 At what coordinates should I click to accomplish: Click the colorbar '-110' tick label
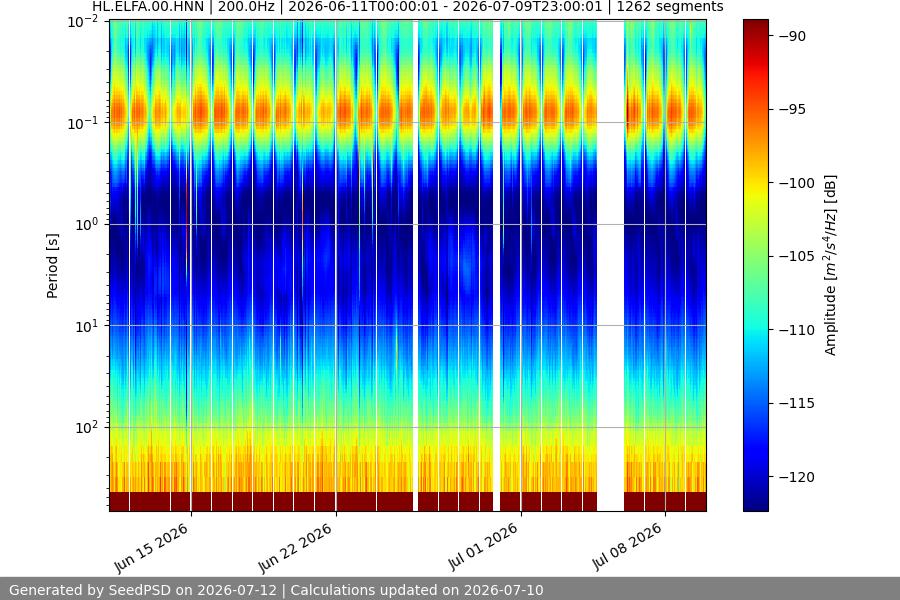coord(796,330)
